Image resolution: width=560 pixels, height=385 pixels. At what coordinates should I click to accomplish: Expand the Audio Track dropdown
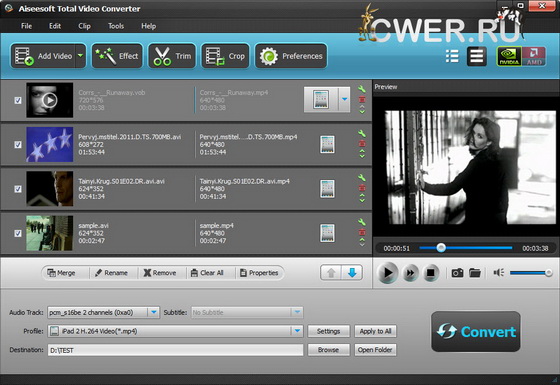(x=153, y=312)
